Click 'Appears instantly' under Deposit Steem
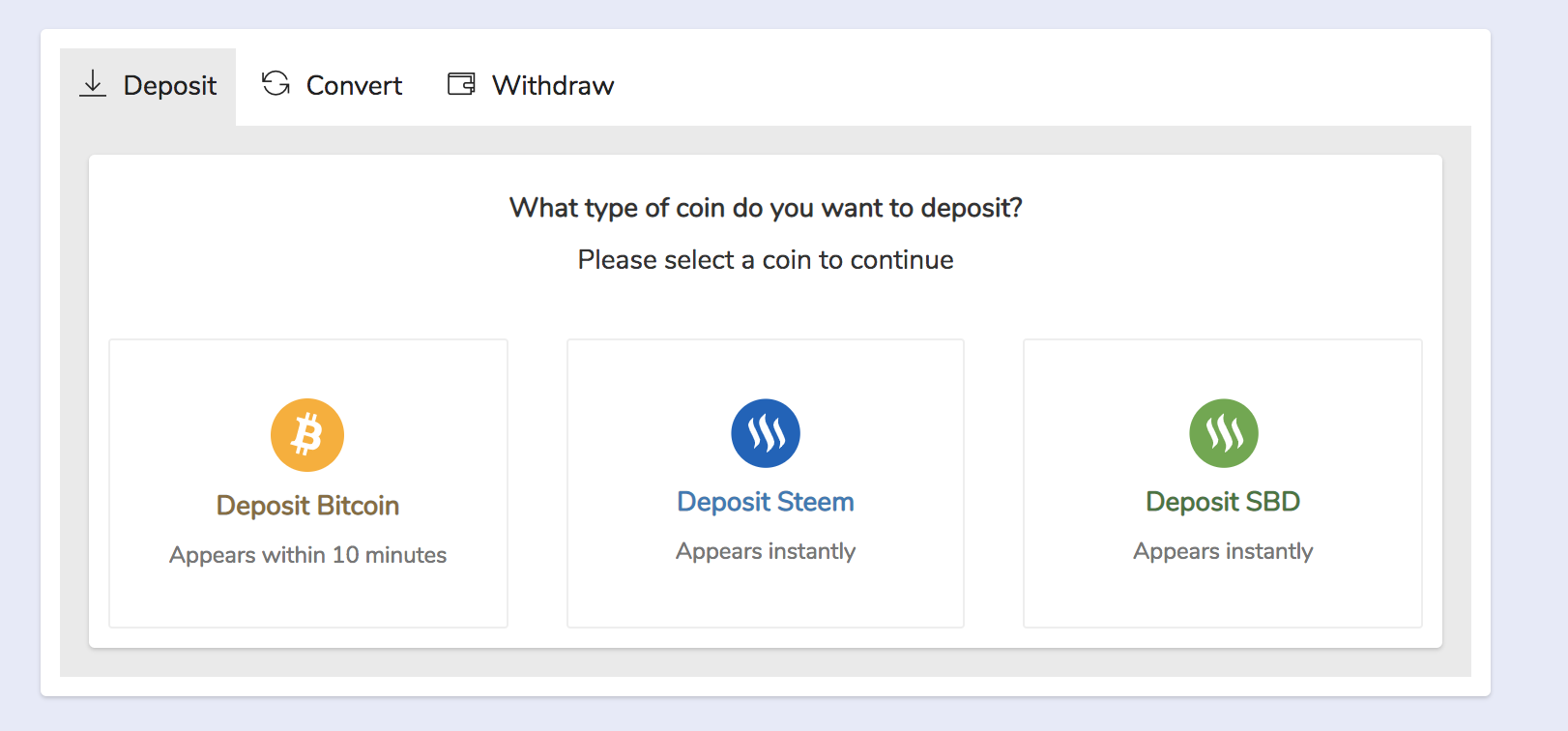Image resolution: width=1568 pixels, height=731 pixels. pos(766,551)
